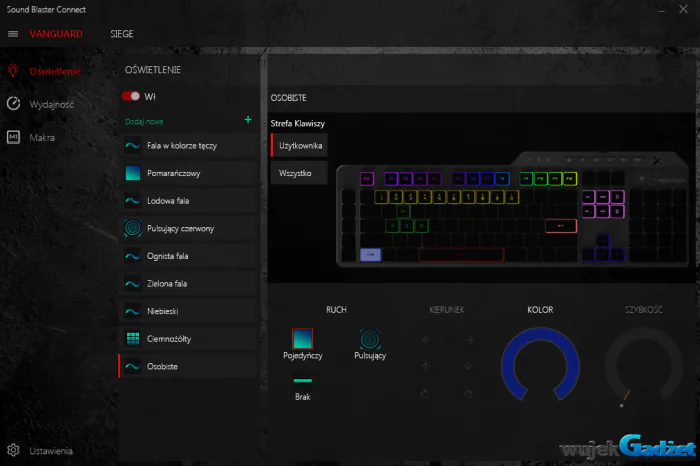Click the left direction arrow
The height and width of the screenshot is (466, 700).
click(x=426, y=340)
